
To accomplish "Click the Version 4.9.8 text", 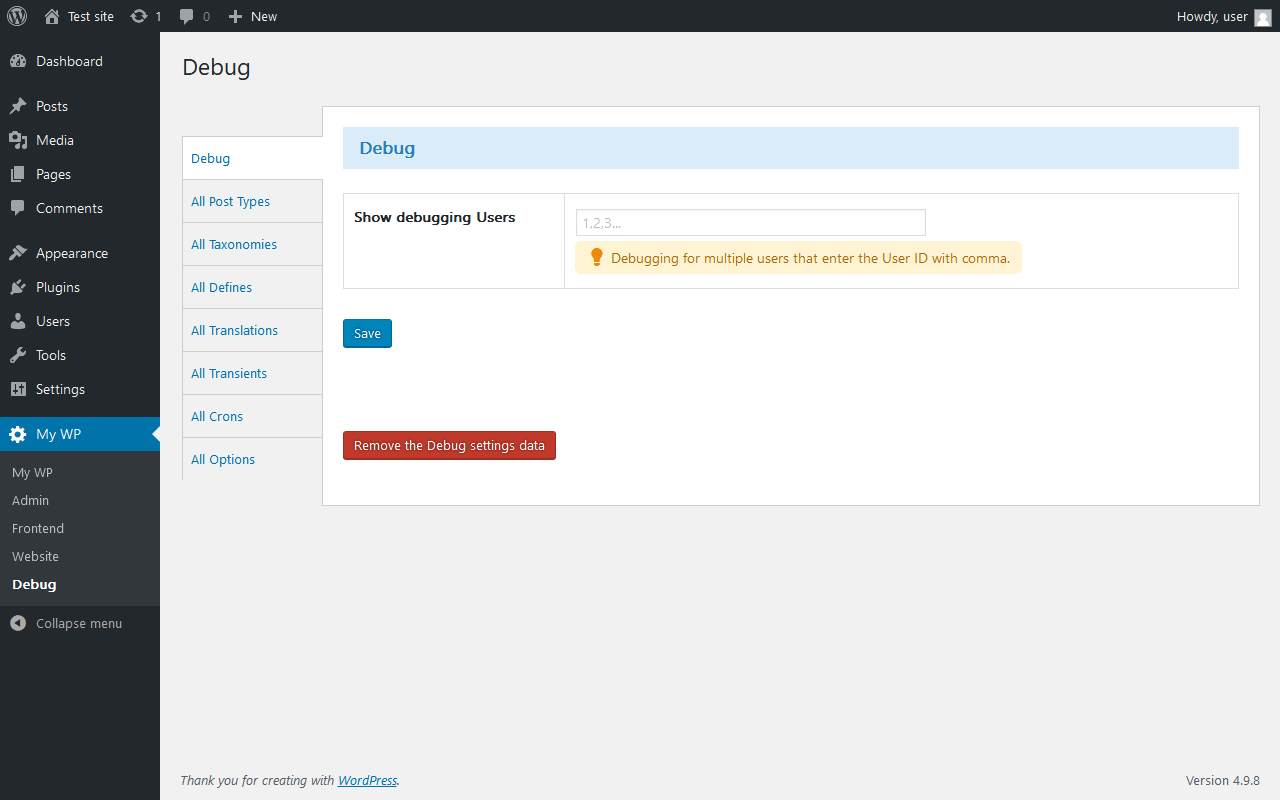I will 1223,780.
